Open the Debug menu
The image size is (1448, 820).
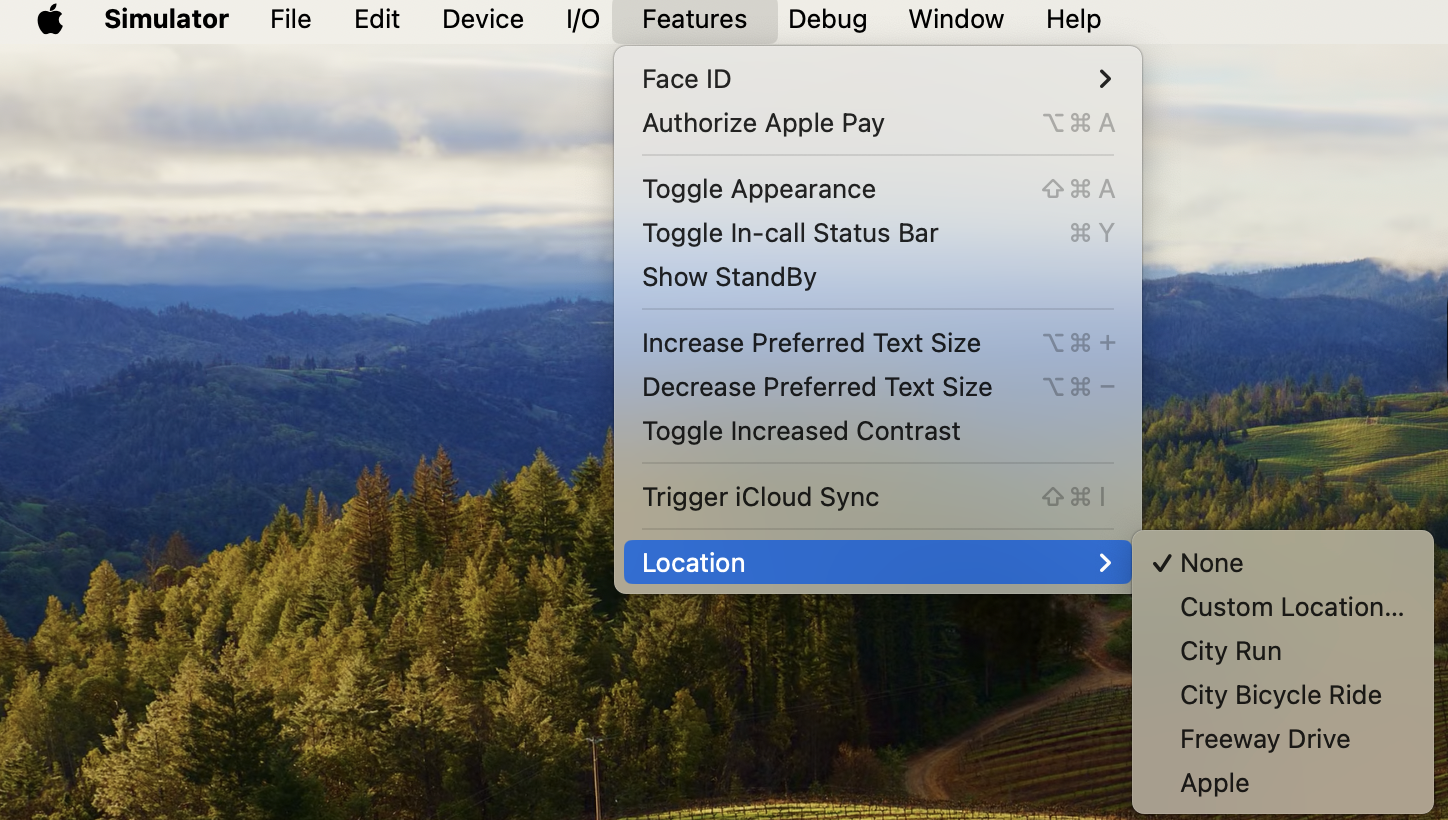click(827, 19)
